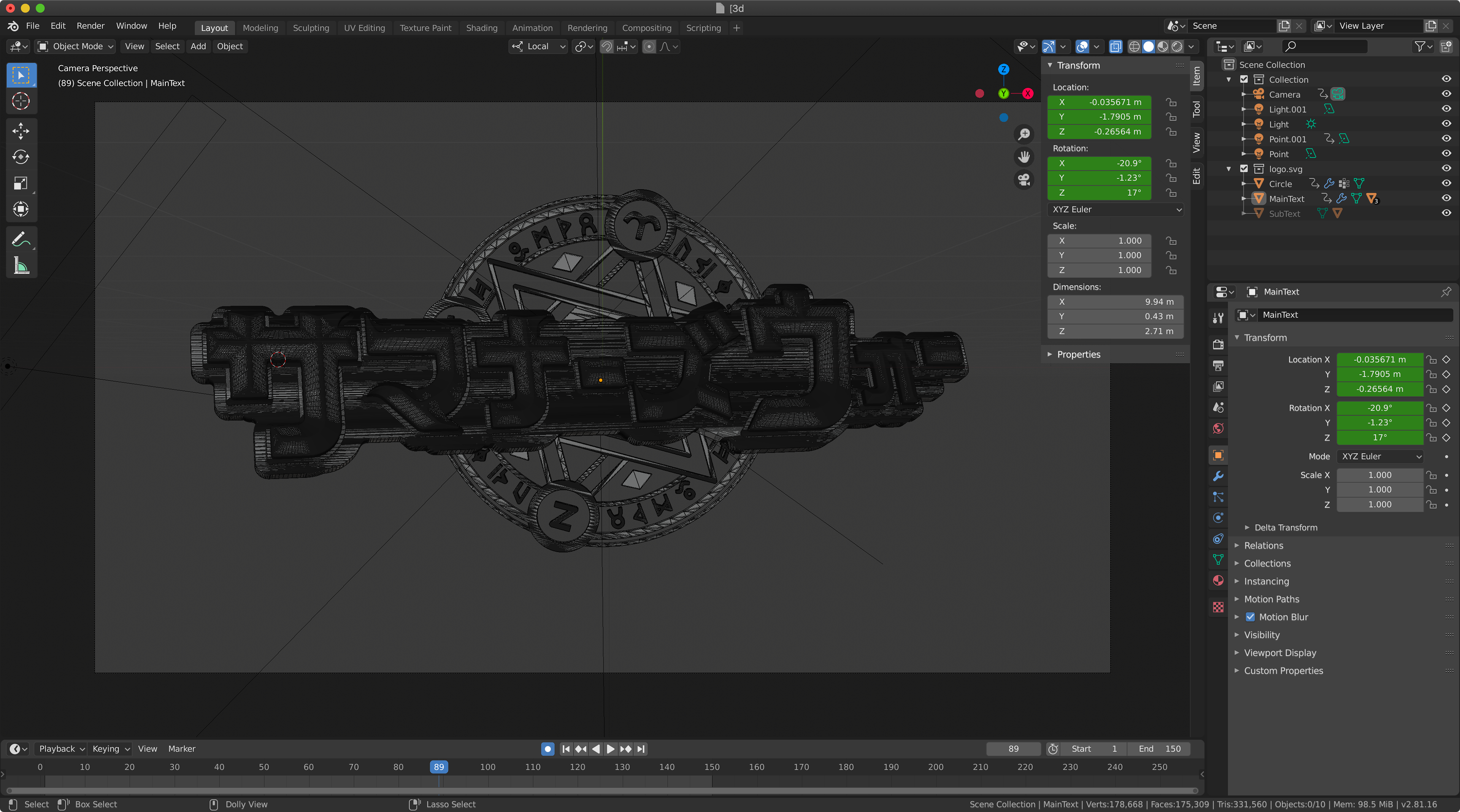Disable the Motion Blur checkbox
Viewport: 1460px width, 812px height.
(1250, 617)
